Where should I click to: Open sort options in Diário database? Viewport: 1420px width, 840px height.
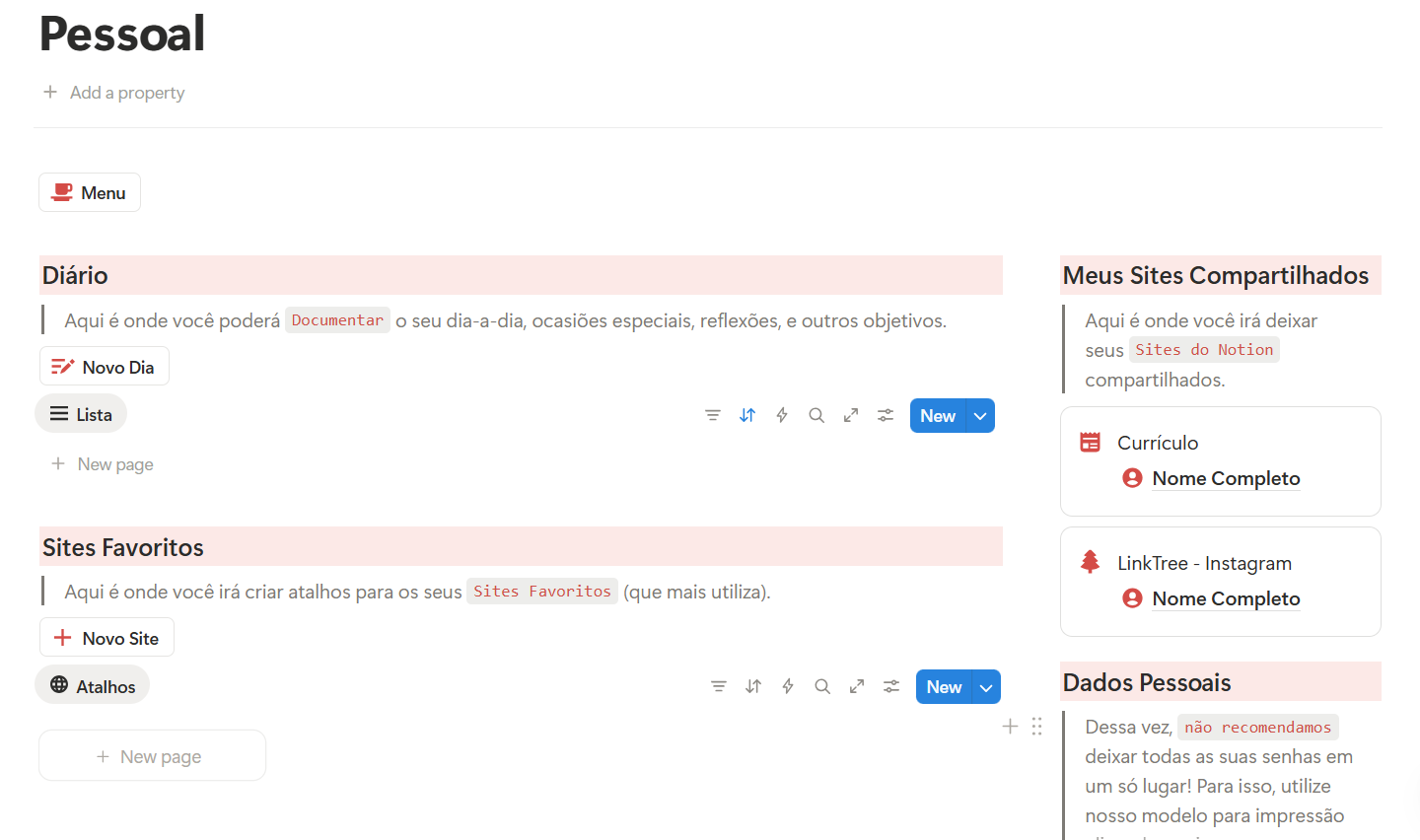point(747,415)
